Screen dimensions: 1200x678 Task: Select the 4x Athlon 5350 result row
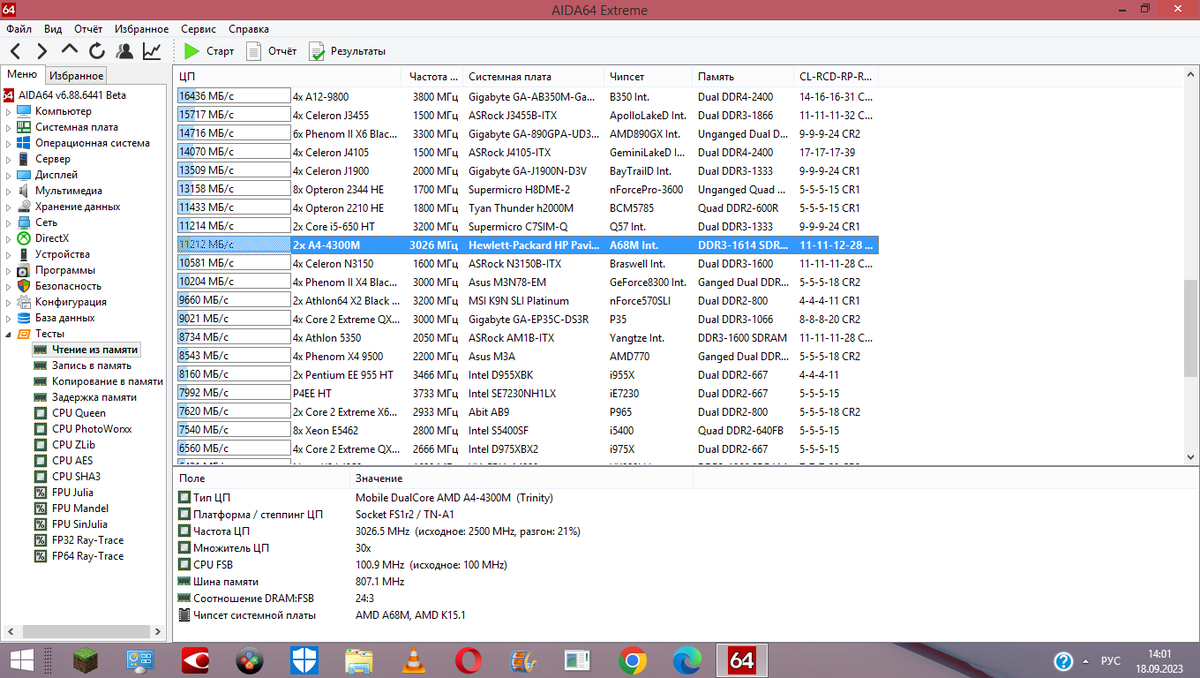[x=526, y=338]
